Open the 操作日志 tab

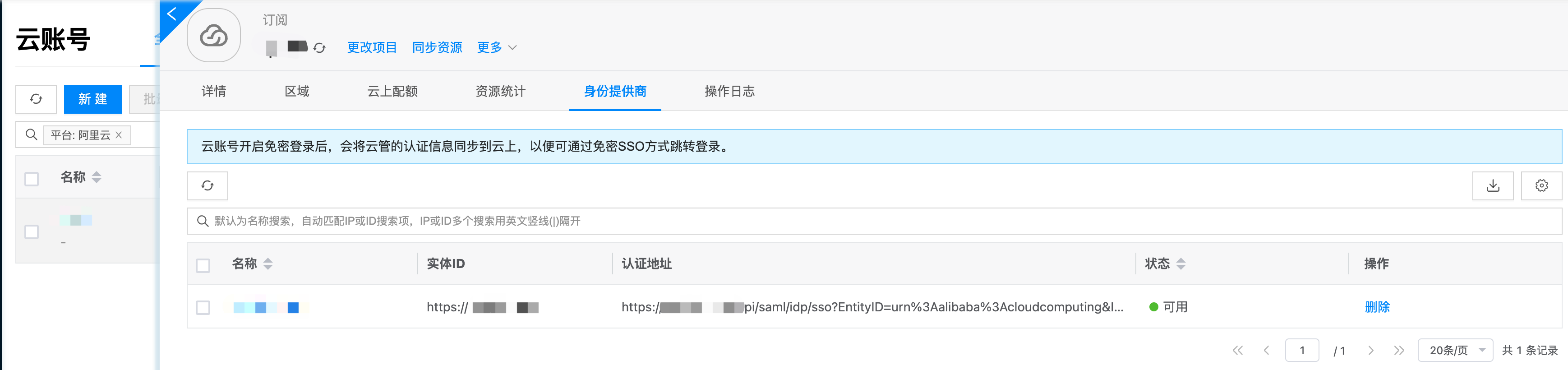coord(729,91)
